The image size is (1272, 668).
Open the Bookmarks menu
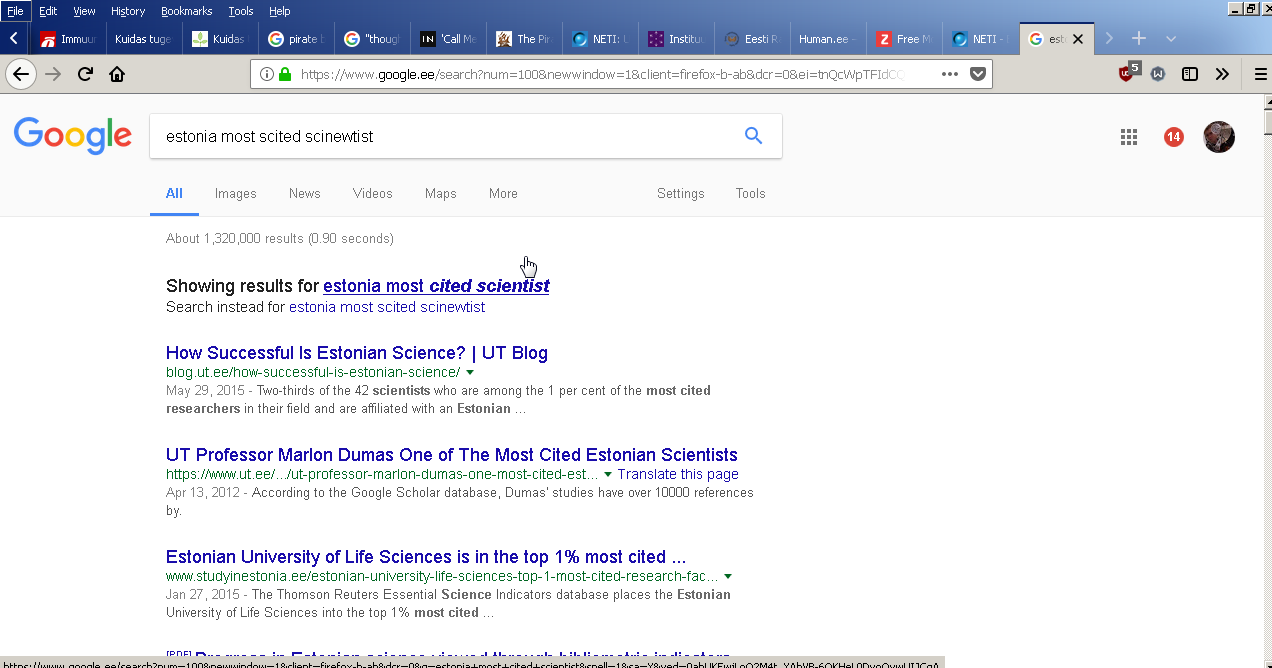186,11
